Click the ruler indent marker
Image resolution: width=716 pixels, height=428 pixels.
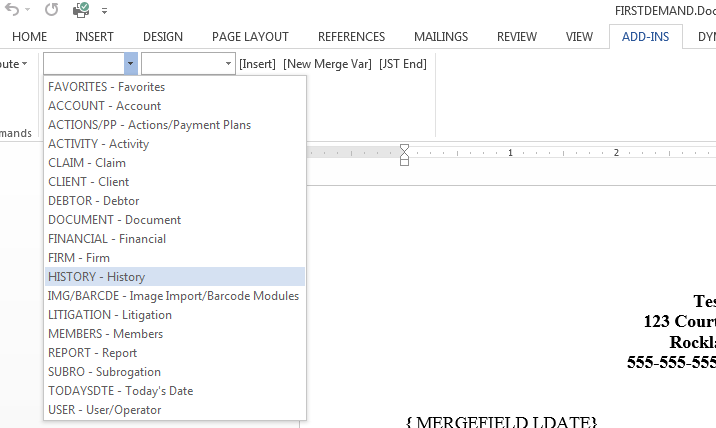404,155
